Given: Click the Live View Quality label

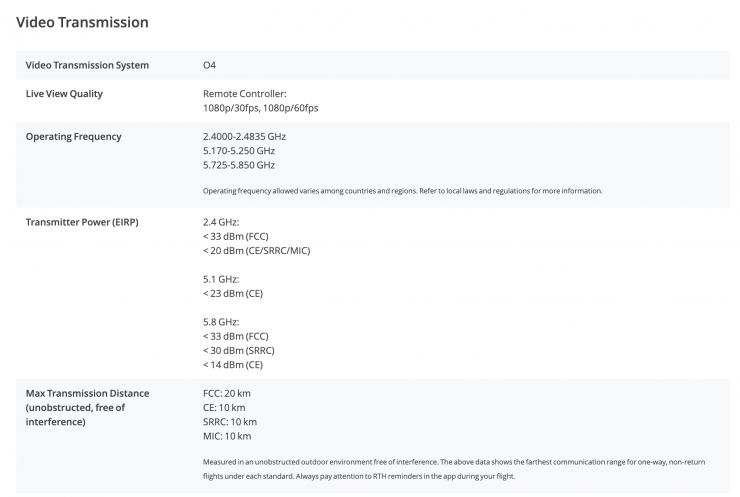Looking at the screenshot, I should [x=64, y=94].
